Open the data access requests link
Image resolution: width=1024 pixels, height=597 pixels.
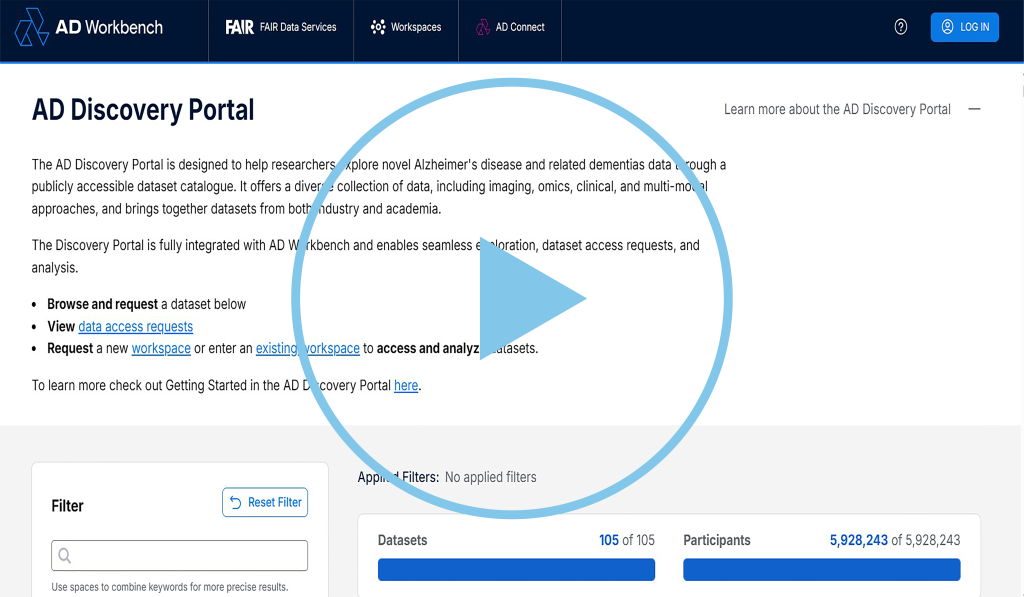[x=136, y=327]
